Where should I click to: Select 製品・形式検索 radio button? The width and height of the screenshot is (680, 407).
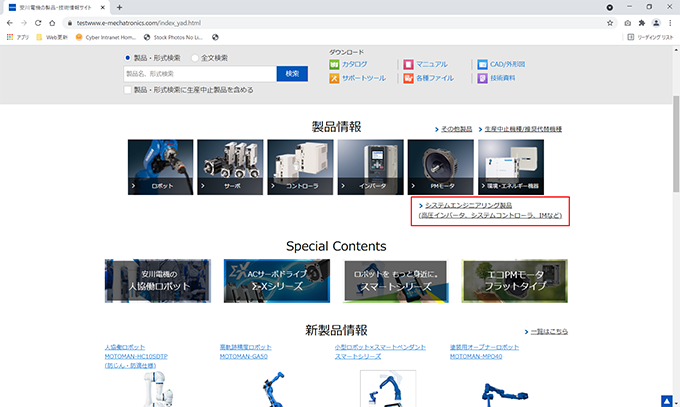128,58
